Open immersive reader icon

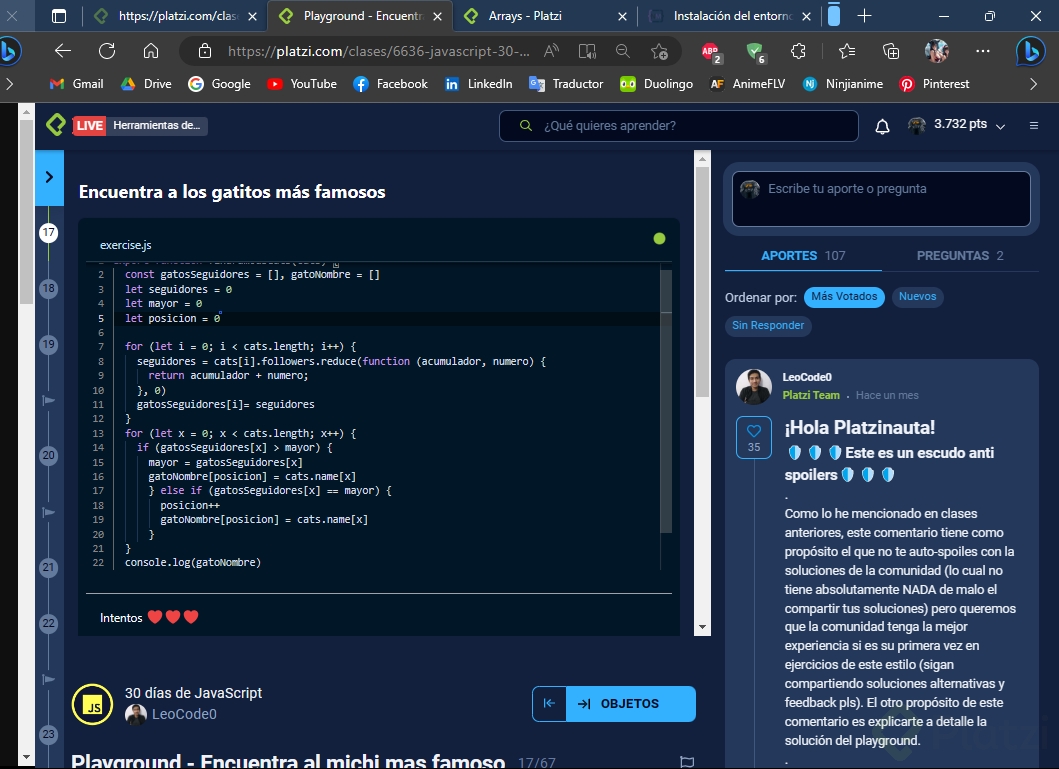587,51
